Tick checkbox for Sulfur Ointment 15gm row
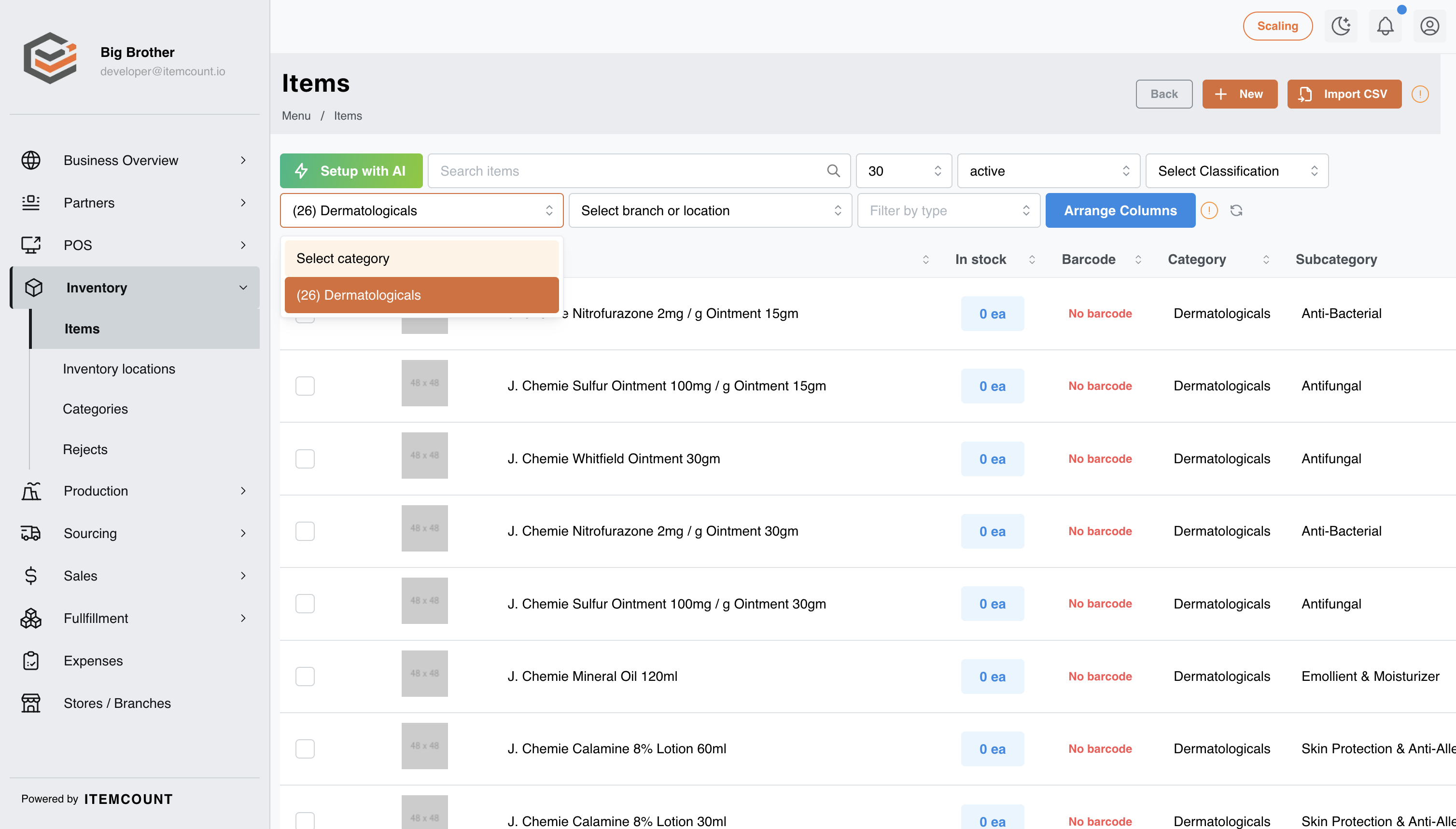The height and width of the screenshot is (829, 1456). (305, 386)
